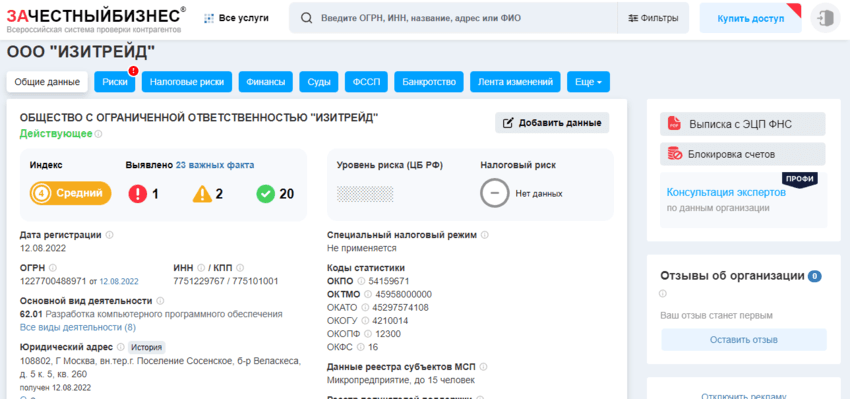The width and height of the screenshot is (850, 399).
Task: Click the green checkmark positive facts icon
Action: click(x=266, y=194)
